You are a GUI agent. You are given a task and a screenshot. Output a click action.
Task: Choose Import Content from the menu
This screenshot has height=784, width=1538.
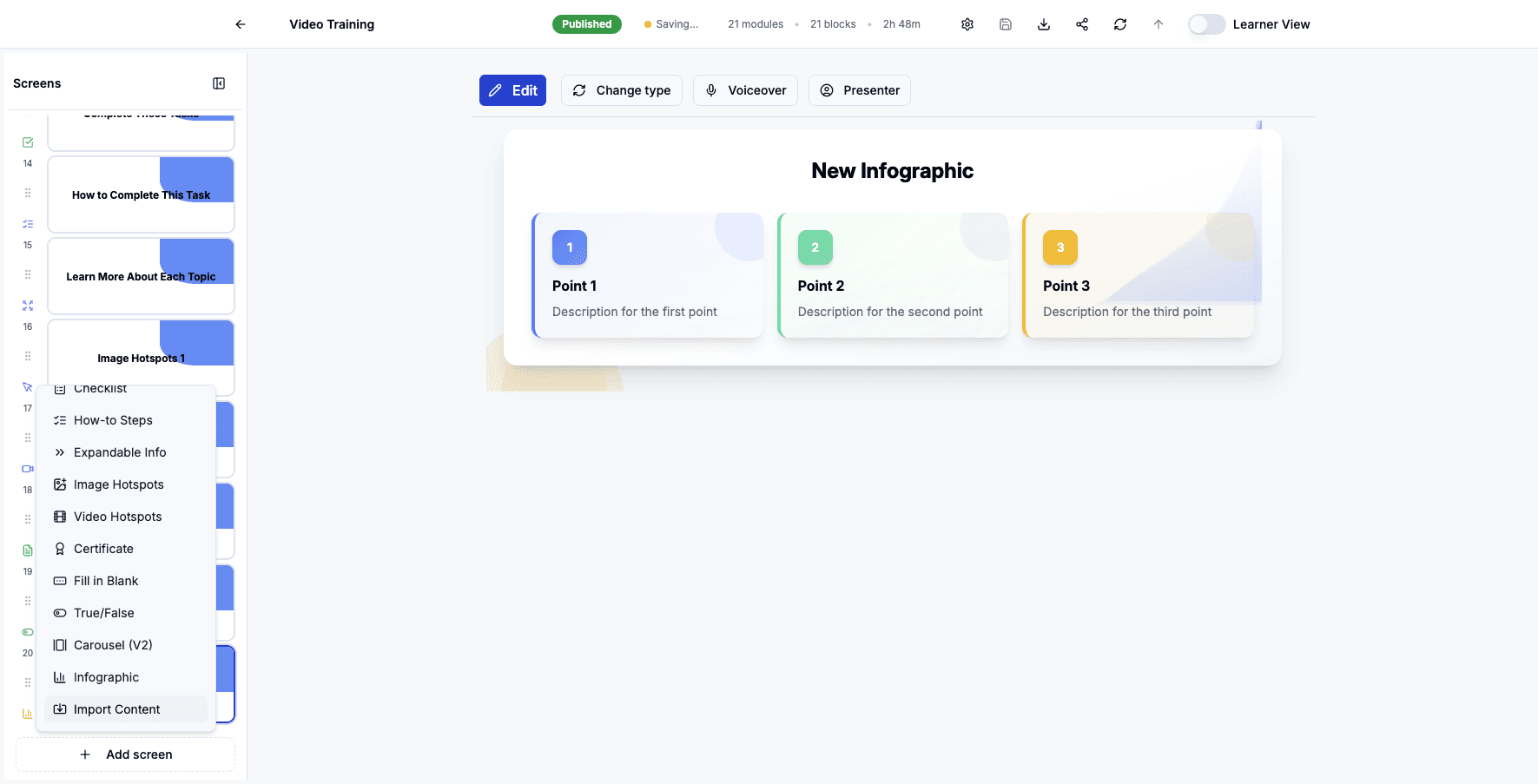(x=116, y=708)
